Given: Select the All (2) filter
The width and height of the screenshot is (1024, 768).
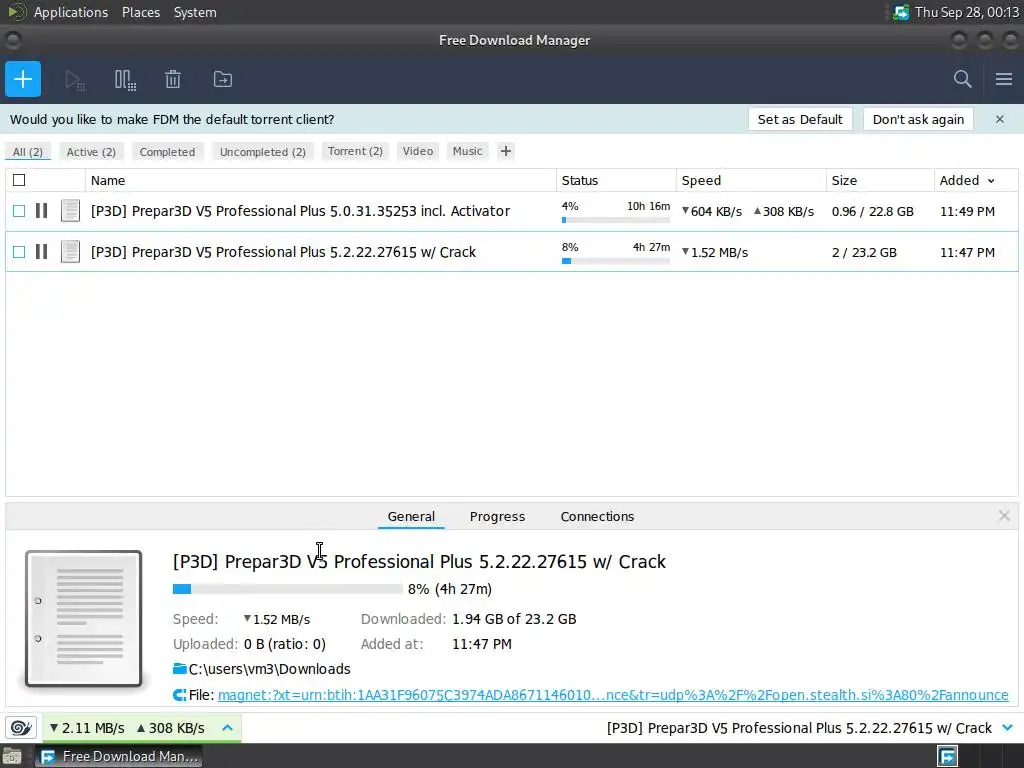Looking at the screenshot, I should pos(27,152).
